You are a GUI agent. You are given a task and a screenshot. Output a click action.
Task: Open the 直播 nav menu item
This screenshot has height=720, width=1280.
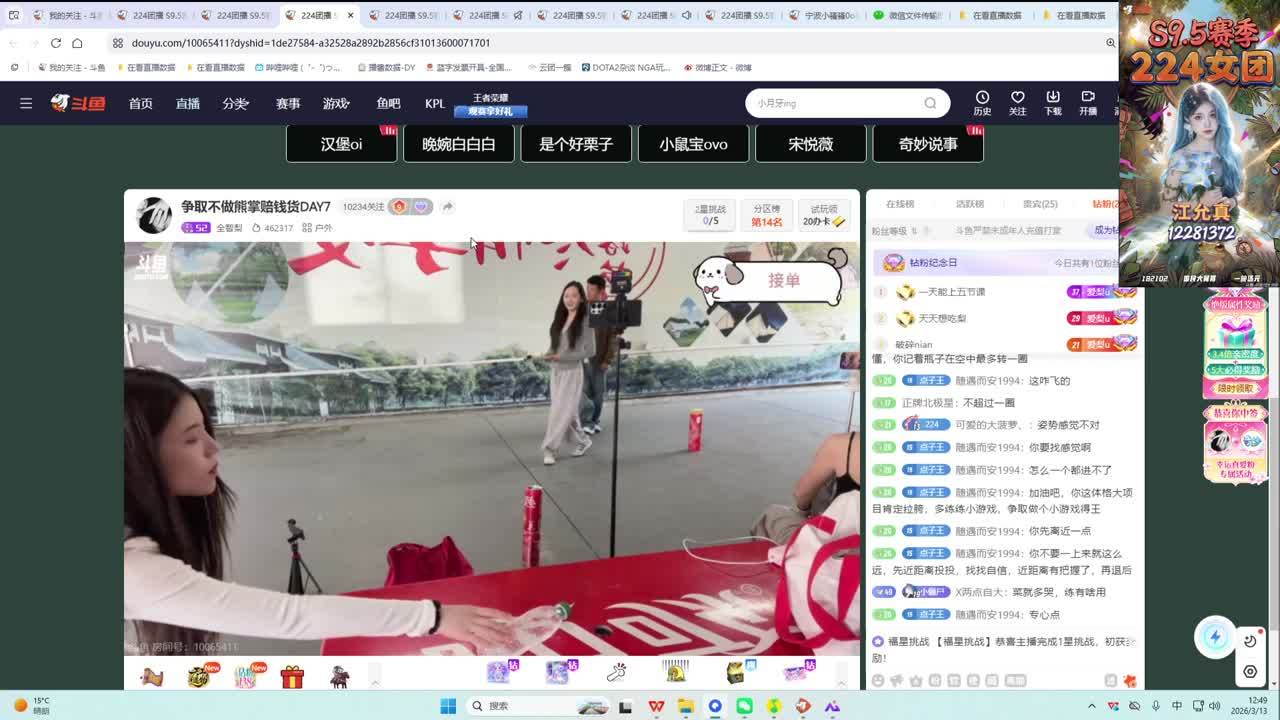pos(188,104)
